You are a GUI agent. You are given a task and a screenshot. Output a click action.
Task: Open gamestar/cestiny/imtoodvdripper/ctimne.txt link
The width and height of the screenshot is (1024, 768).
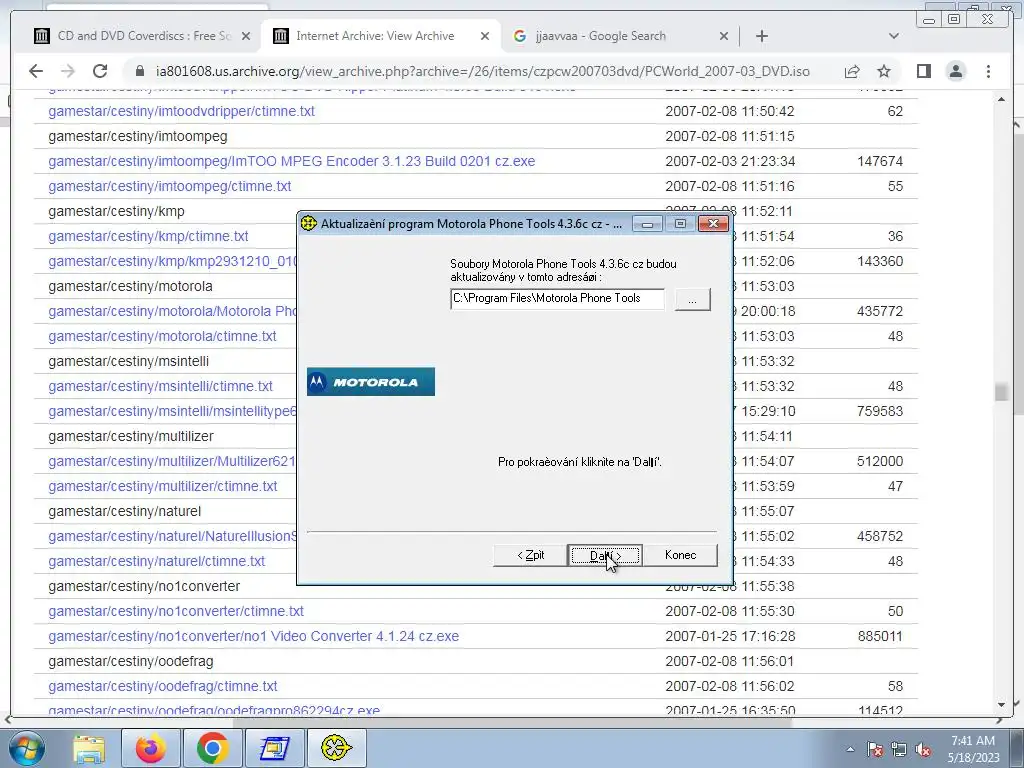(x=181, y=111)
